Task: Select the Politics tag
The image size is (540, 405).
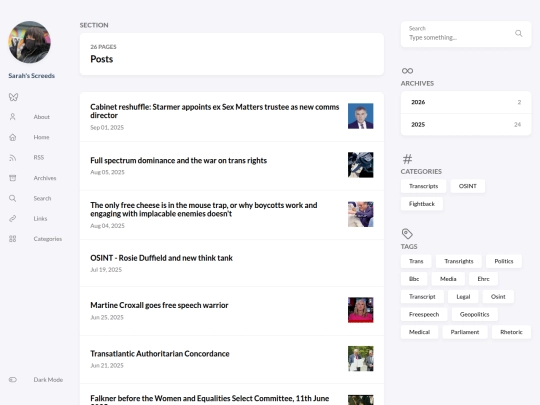Action: [x=504, y=261]
